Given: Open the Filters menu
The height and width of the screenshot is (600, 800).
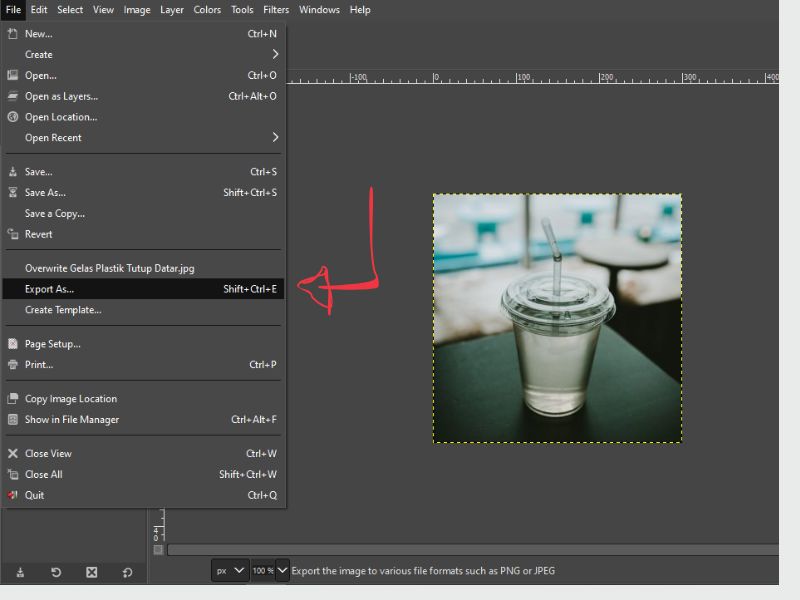Looking at the screenshot, I should pos(276,10).
